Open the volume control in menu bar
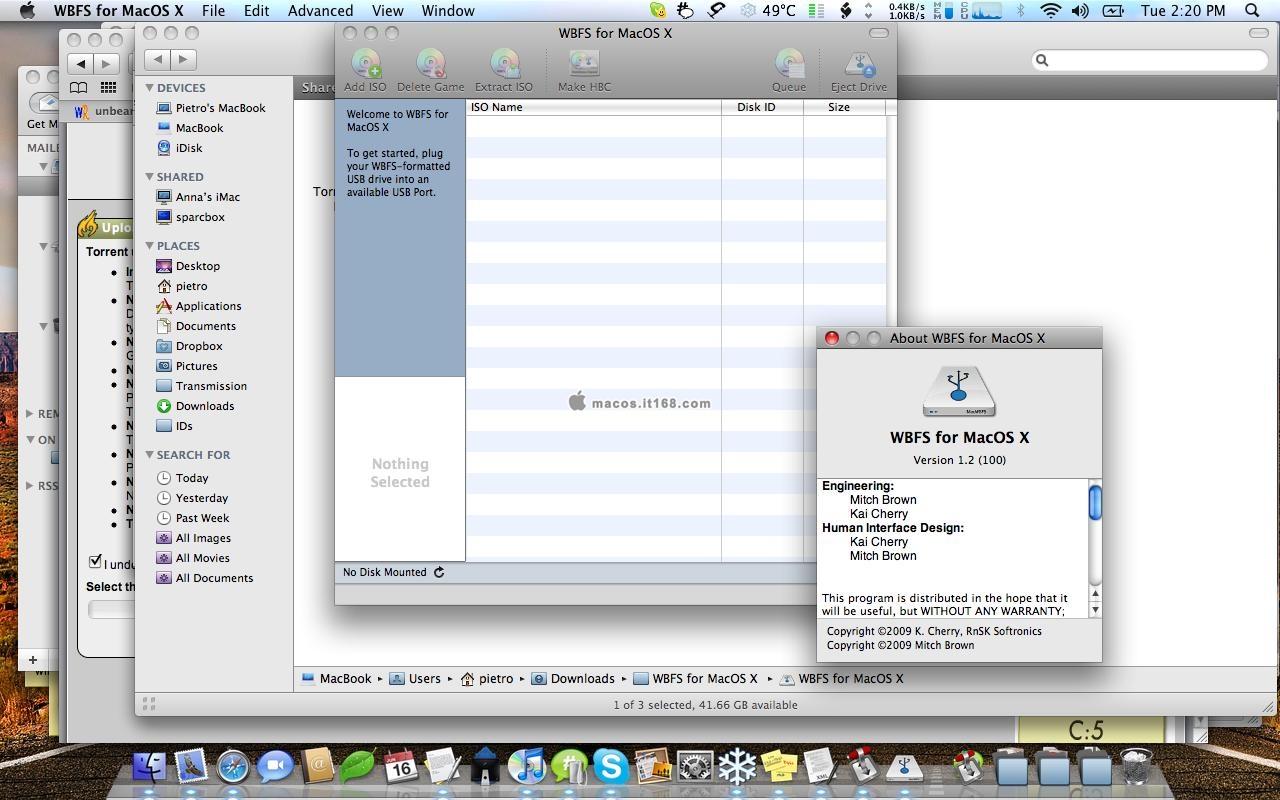 (1080, 11)
